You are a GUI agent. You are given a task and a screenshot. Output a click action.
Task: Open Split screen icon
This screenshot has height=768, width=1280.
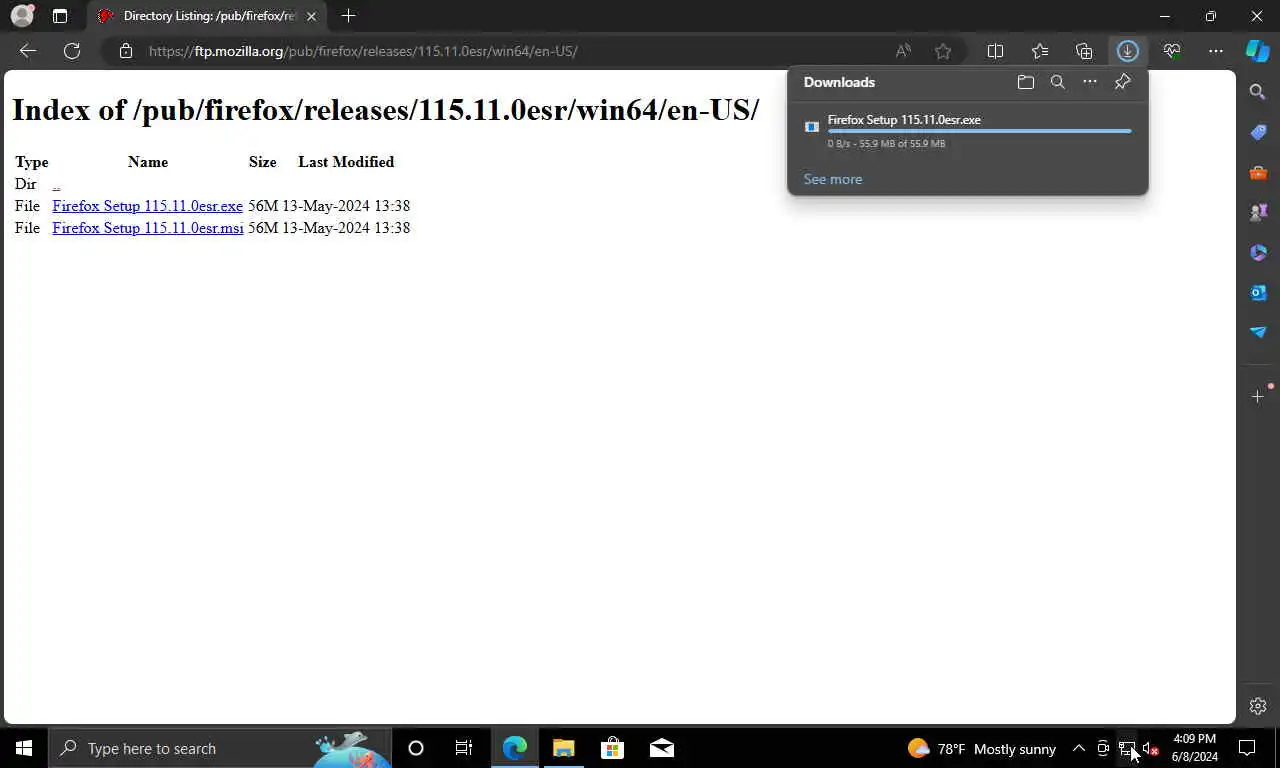995,51
